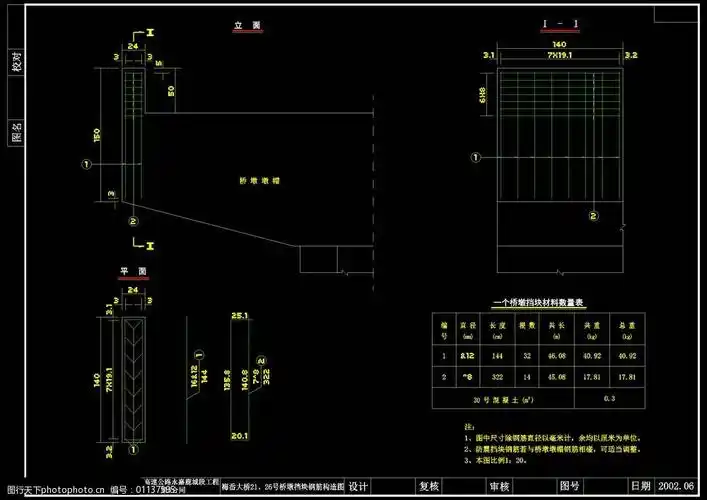
Task: Select the 立面 elevation view title
Action: [248, 26]
